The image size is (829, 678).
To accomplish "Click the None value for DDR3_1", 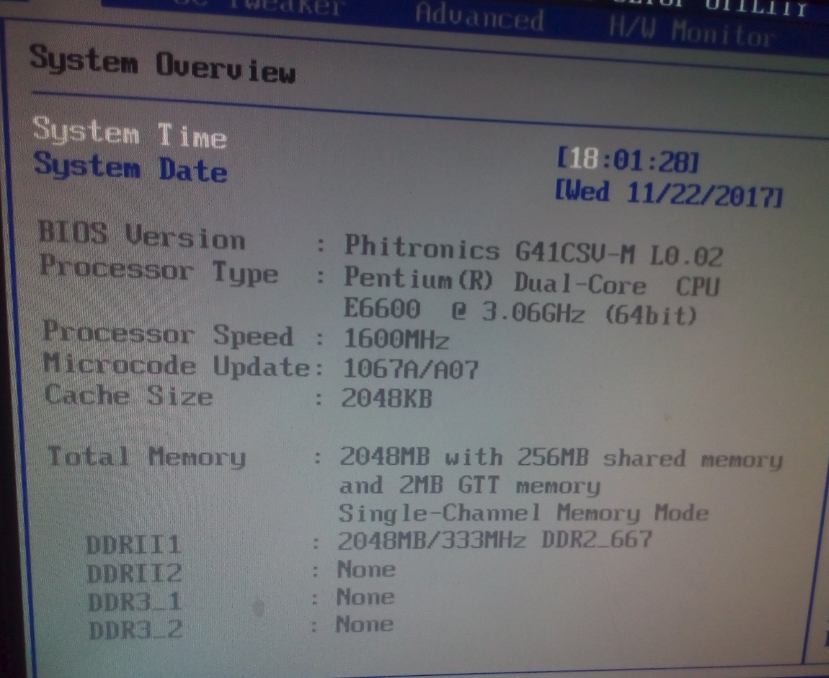I will [365, 597].
